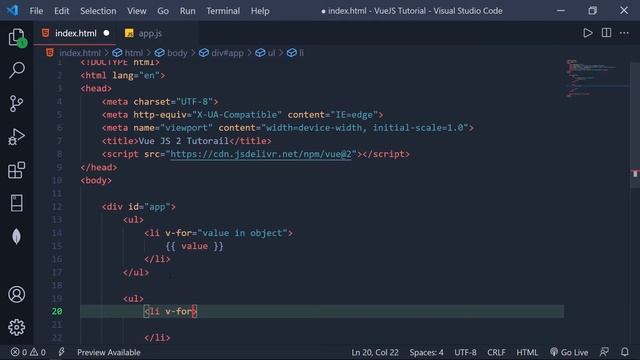Open the File menu
Image resolution: width=640 pixels, height=360 pixels.
point(36,11)
